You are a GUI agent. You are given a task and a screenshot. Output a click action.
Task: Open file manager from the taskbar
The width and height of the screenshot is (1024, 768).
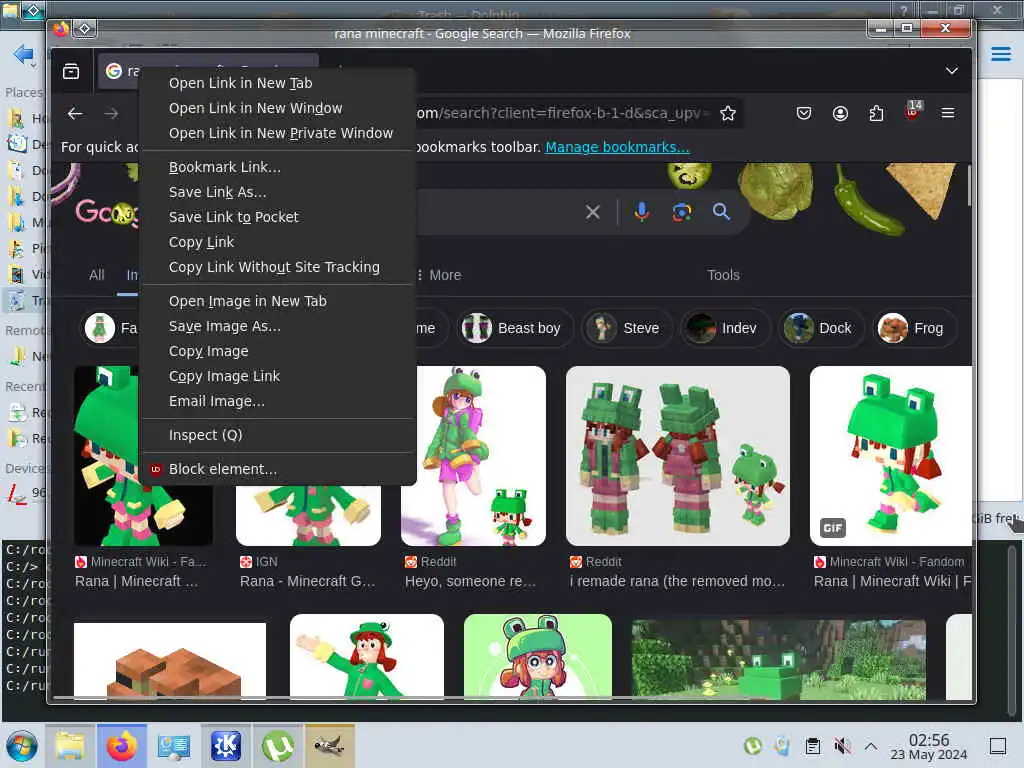point(70,746)
